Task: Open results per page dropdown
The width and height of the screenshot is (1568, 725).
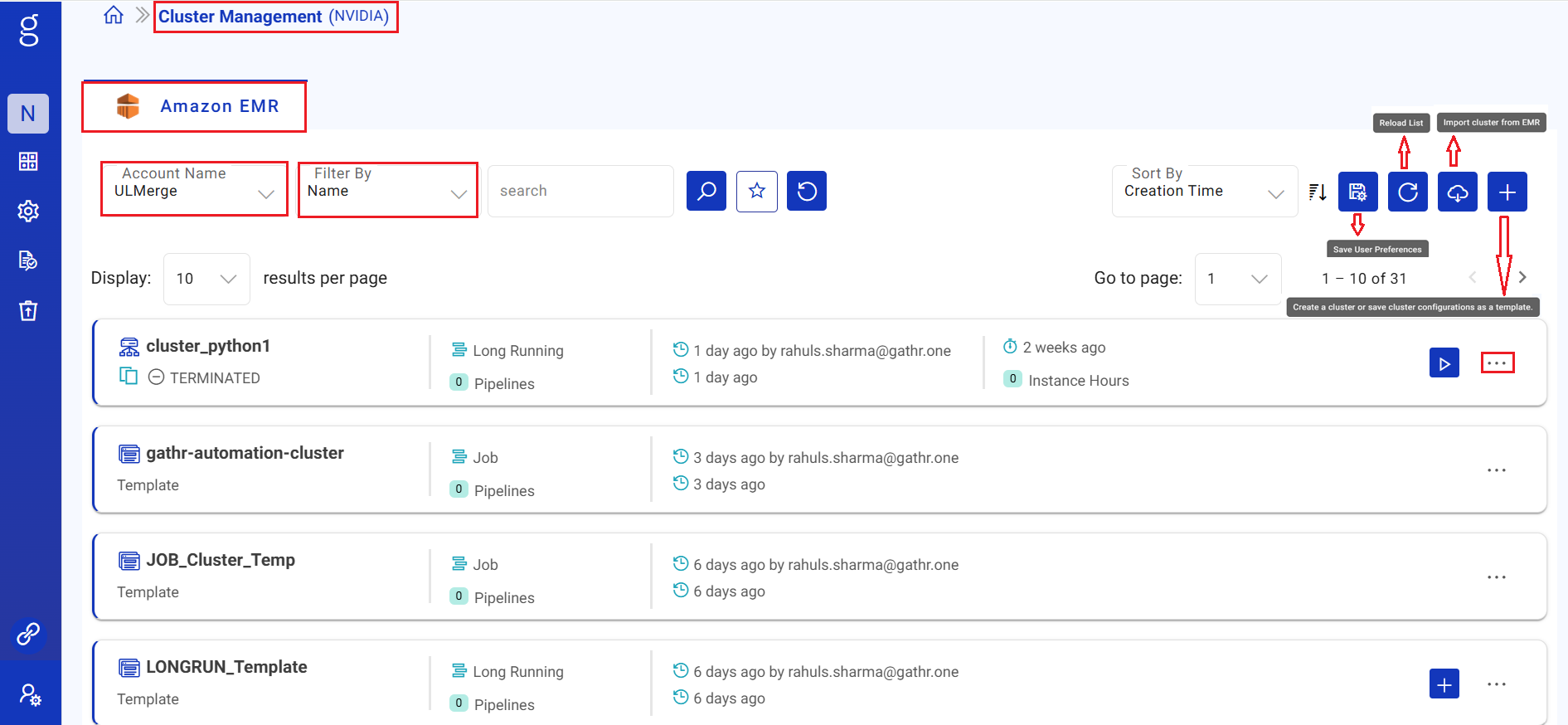Action: point(207,279)
